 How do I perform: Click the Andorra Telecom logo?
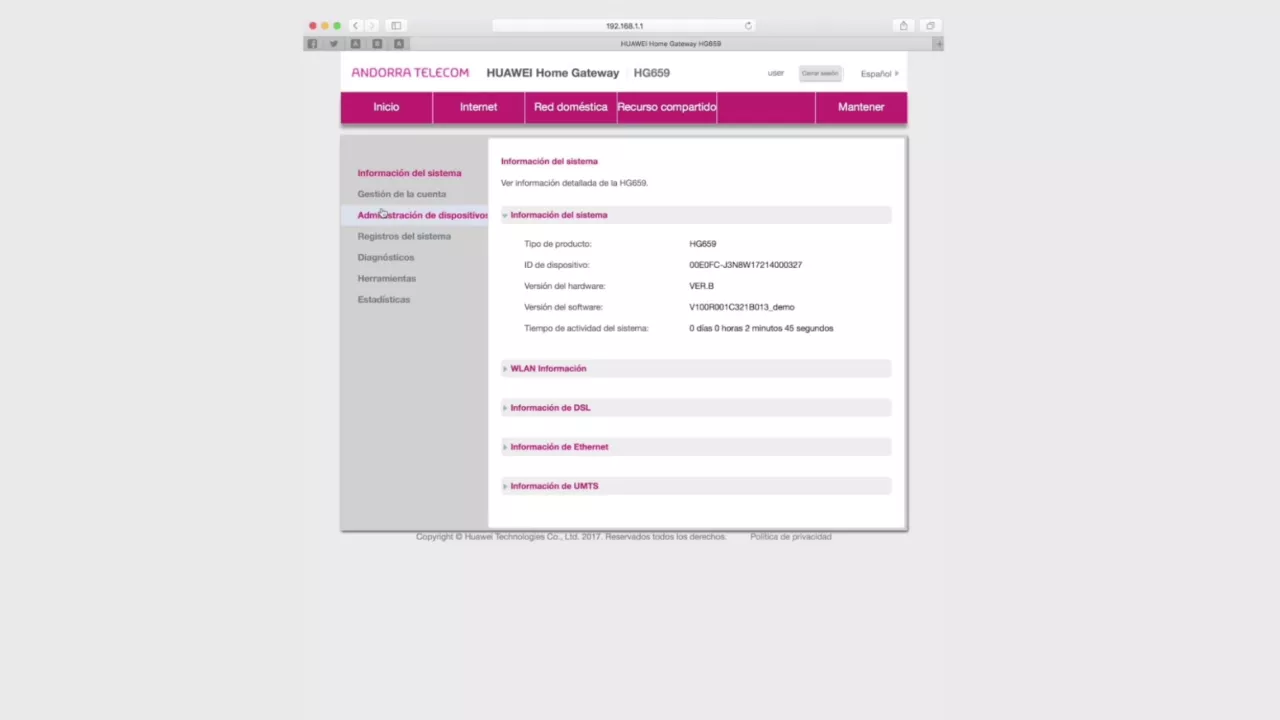point(410,73)
